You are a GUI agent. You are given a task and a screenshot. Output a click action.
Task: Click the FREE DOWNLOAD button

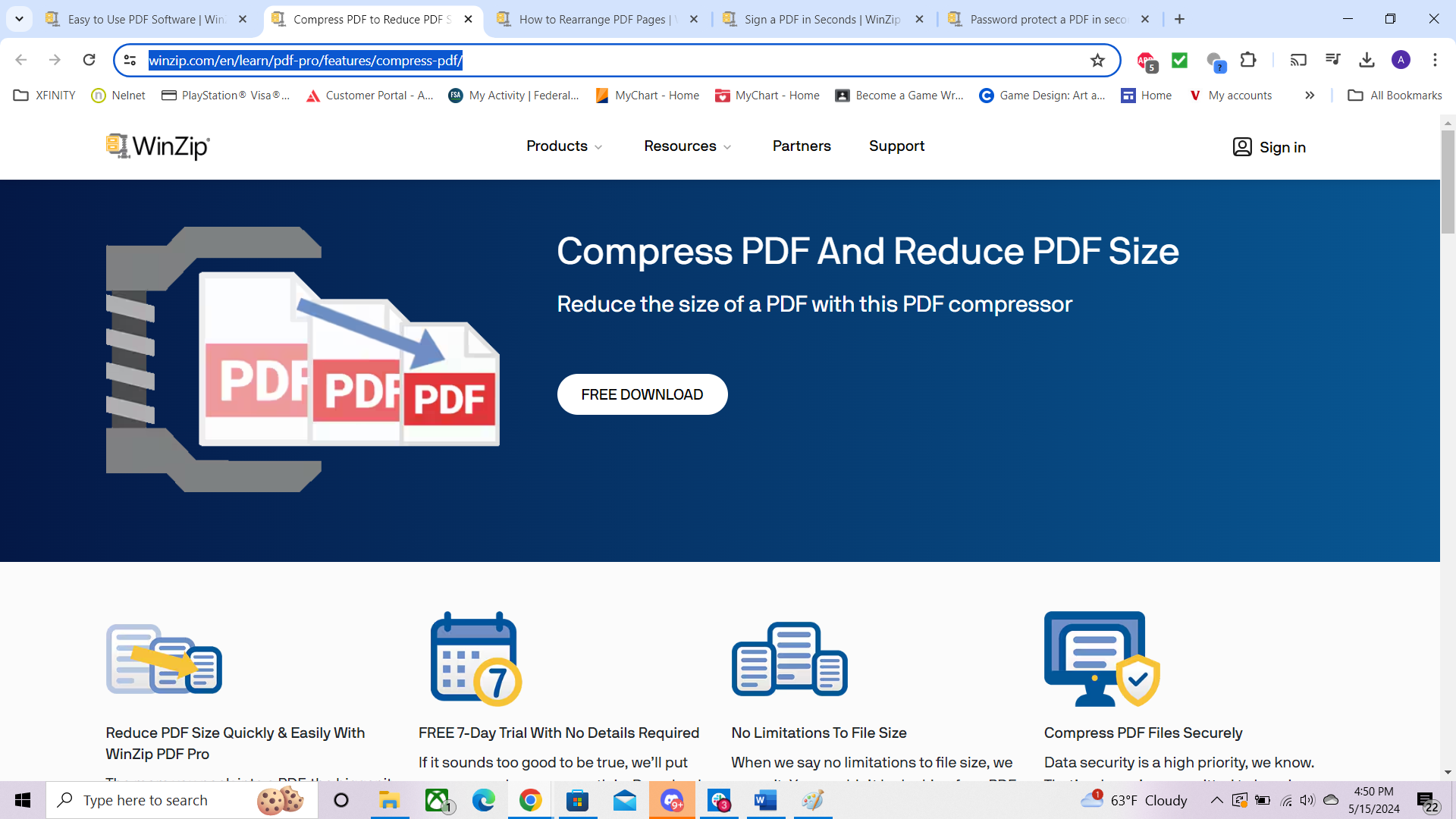642,394
